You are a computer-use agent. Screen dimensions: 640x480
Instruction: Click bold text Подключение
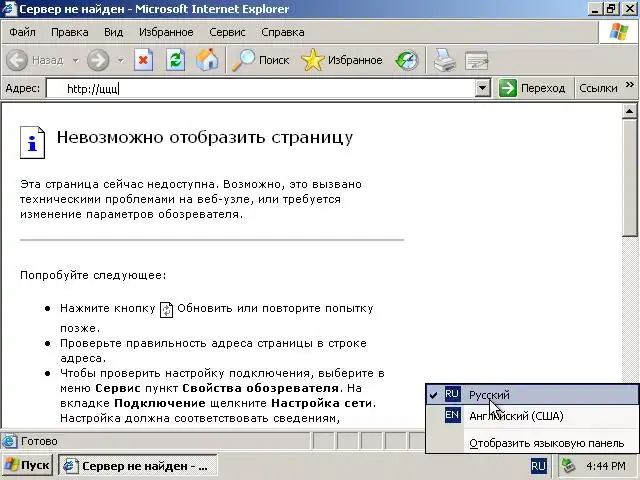(160, 403)
